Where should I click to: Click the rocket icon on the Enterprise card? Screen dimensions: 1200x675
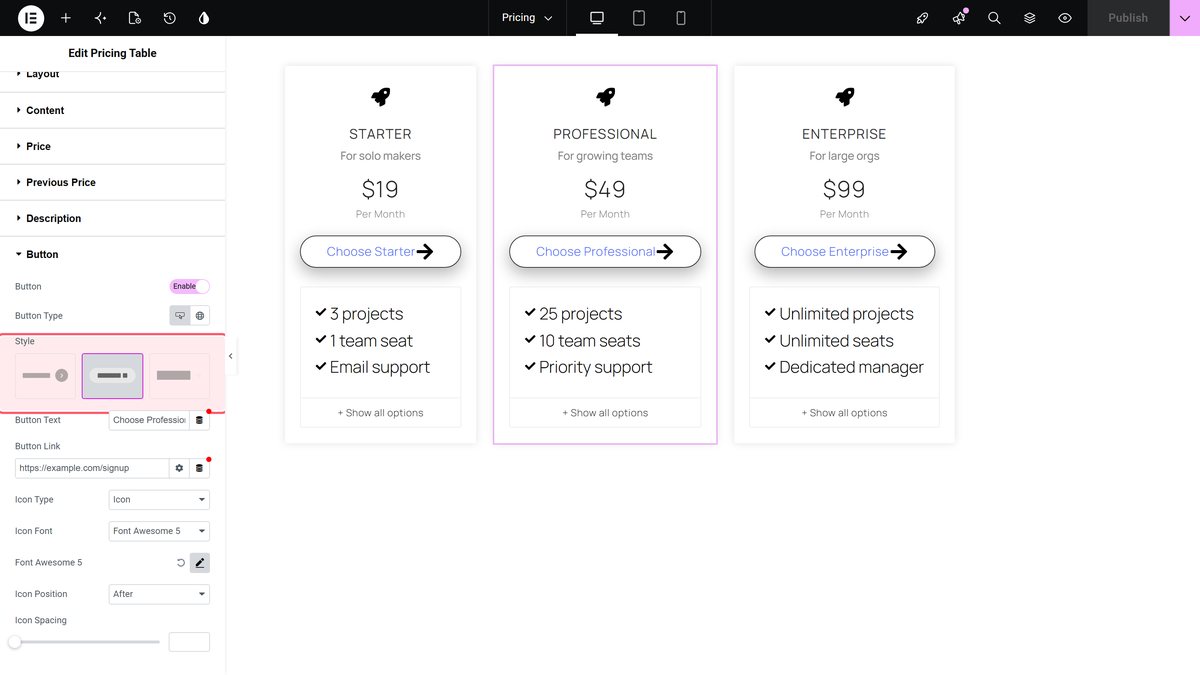[x=845, y=96]
